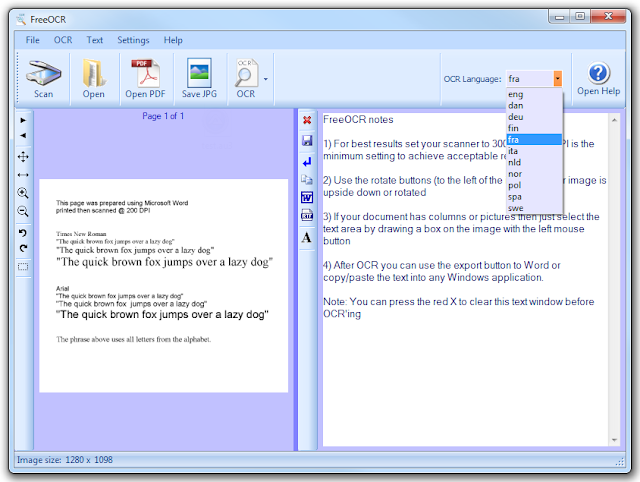The width and height of the screenshot is (640, 482).
Task: Run OCR with the magnifier icon
Action: coord(246,79)
